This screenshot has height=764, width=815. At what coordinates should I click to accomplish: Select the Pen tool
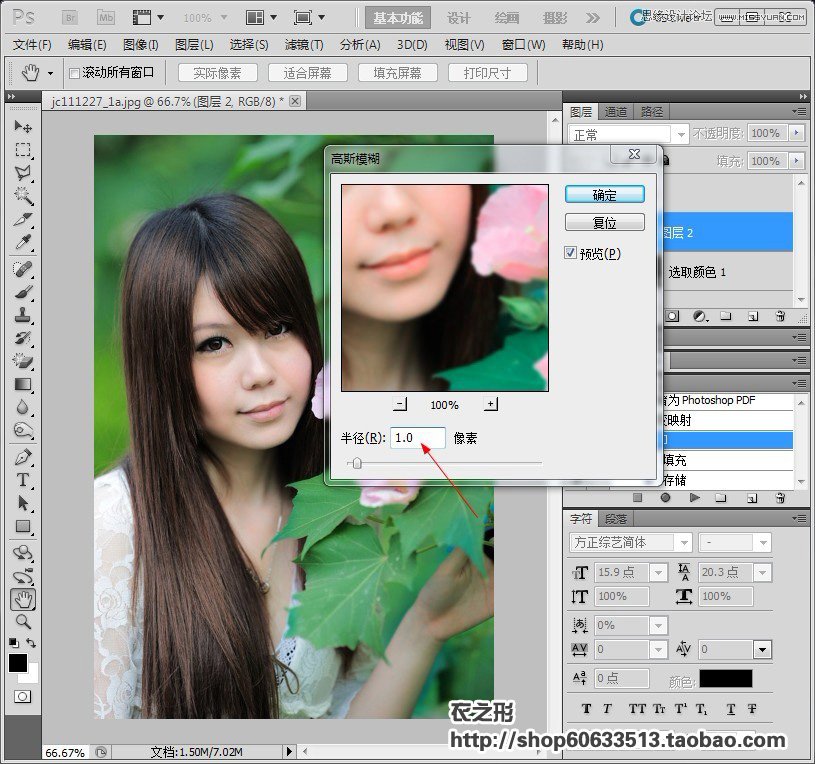[23, 457]
